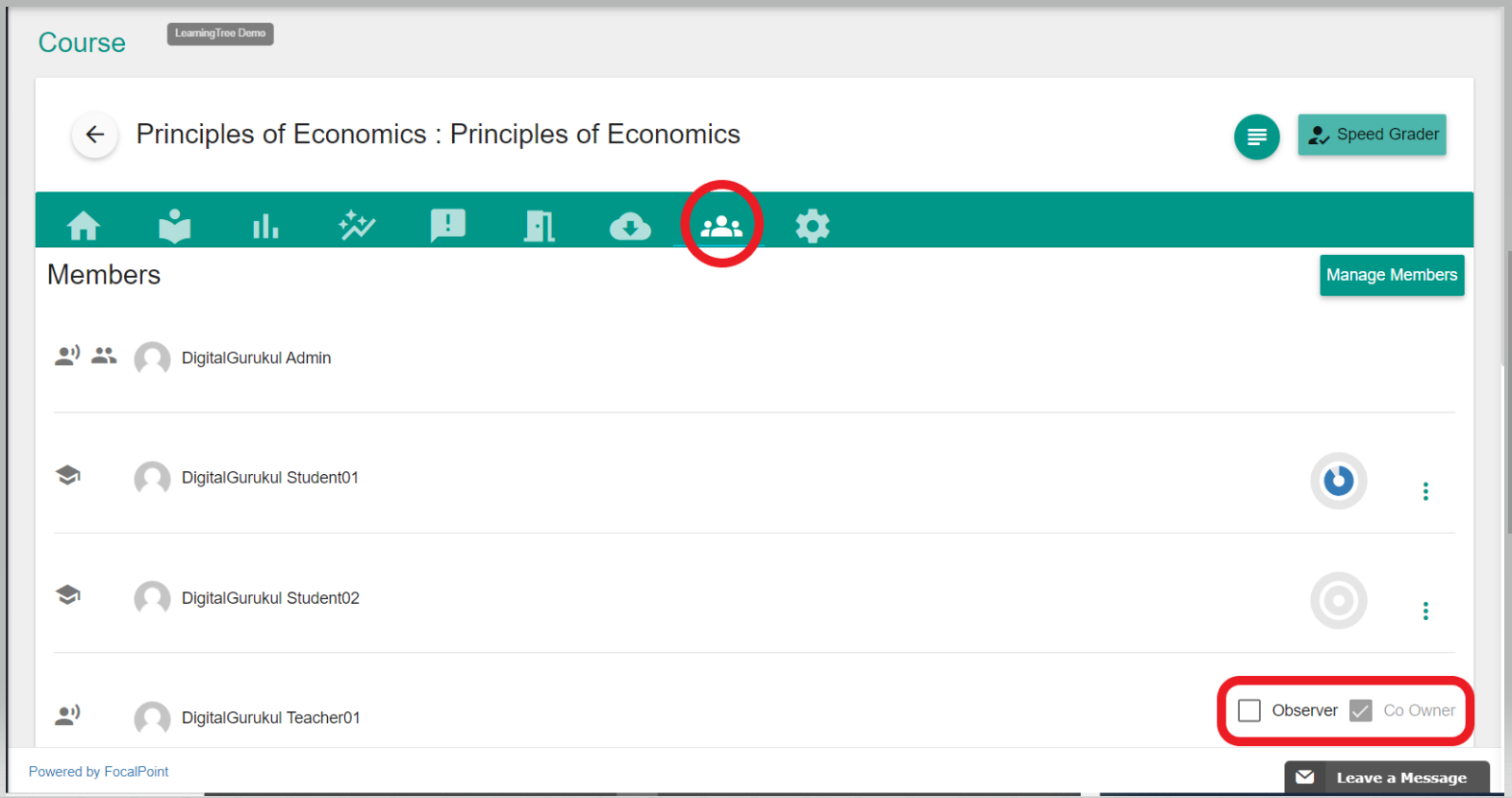The width and height of the screenshot is (1512, 798).
Task: Open Speed Grader
Action: click(1372, 135)
